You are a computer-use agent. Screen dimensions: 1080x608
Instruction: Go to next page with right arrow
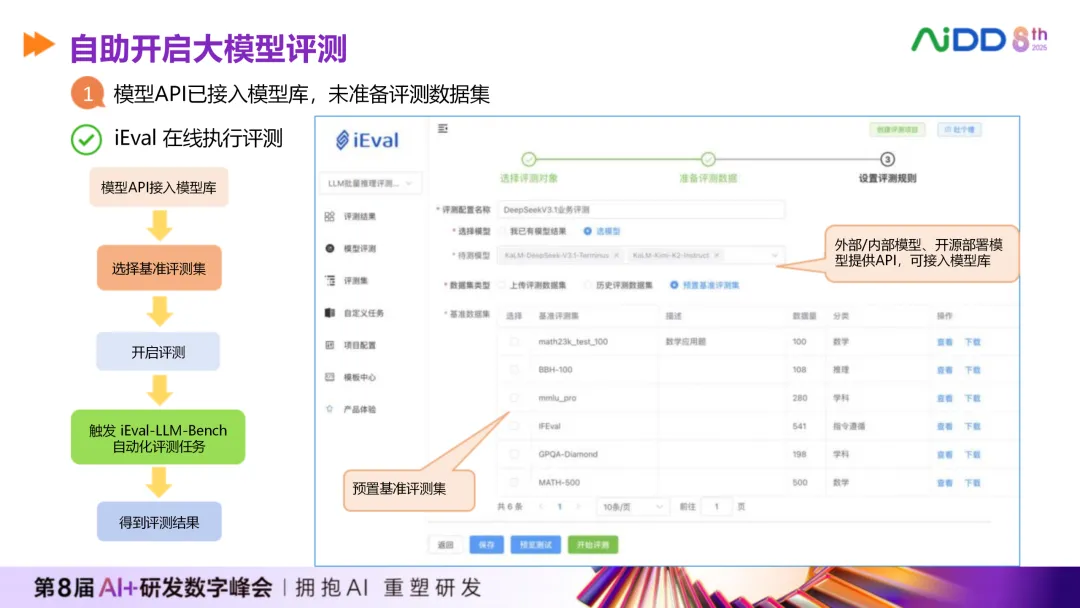coord(578,507)
